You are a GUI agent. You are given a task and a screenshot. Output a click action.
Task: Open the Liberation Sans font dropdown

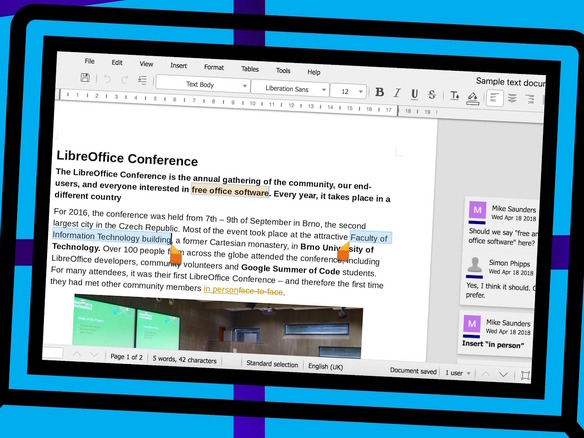click(x=290, y=89)
